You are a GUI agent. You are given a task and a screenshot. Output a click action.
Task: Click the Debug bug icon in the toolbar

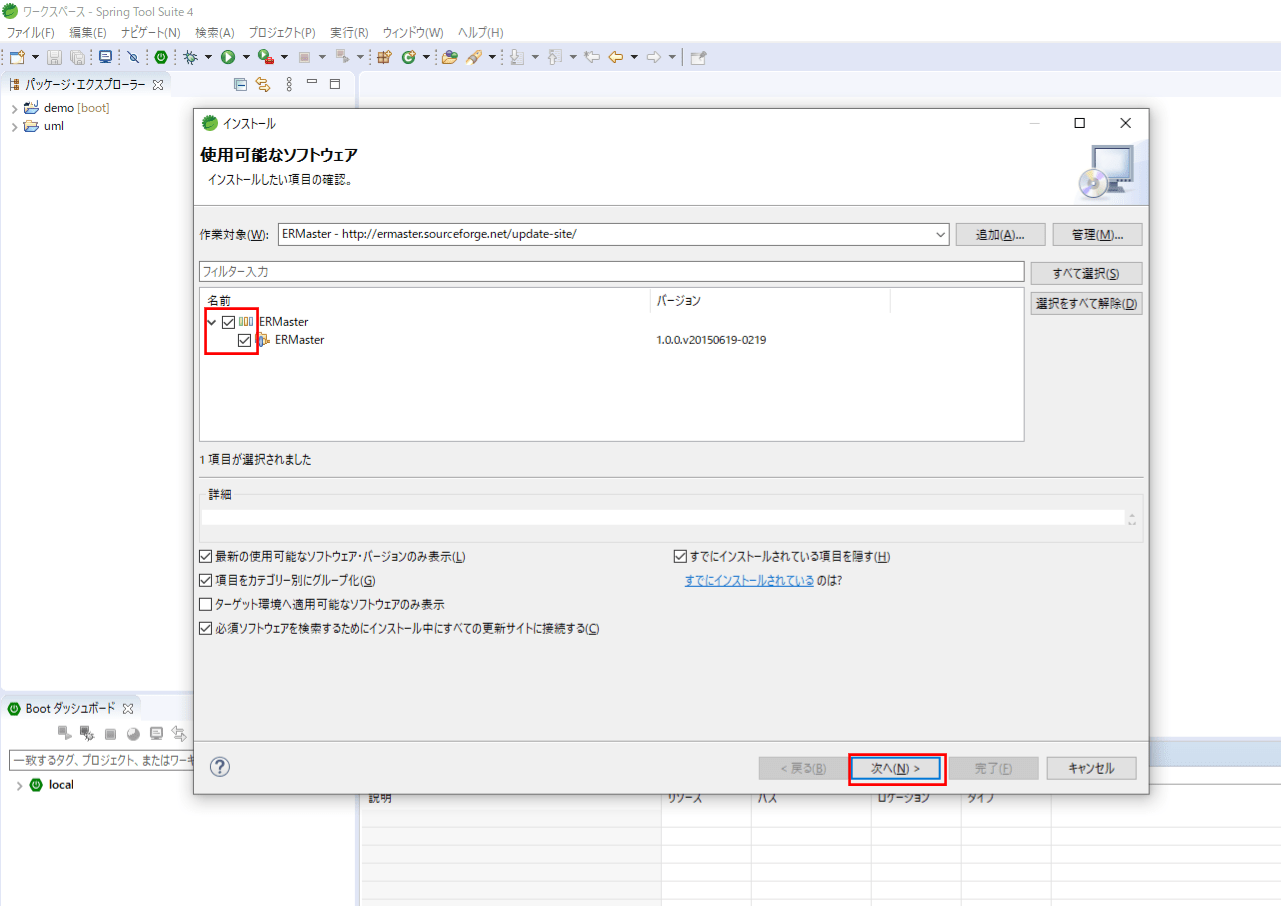[x=190, y=57]
